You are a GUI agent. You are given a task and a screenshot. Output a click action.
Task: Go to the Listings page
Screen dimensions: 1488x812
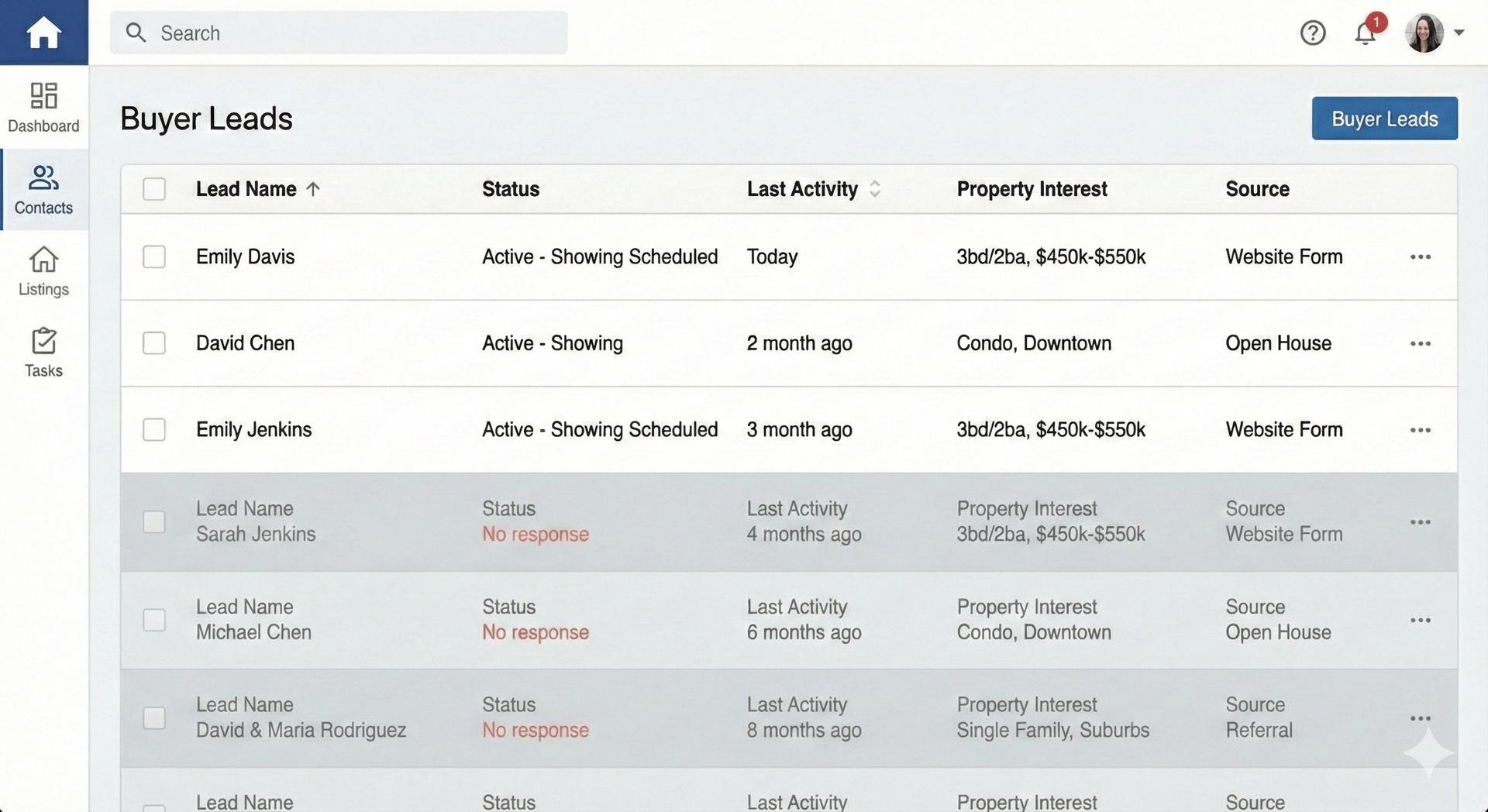[x=43, y=271]
